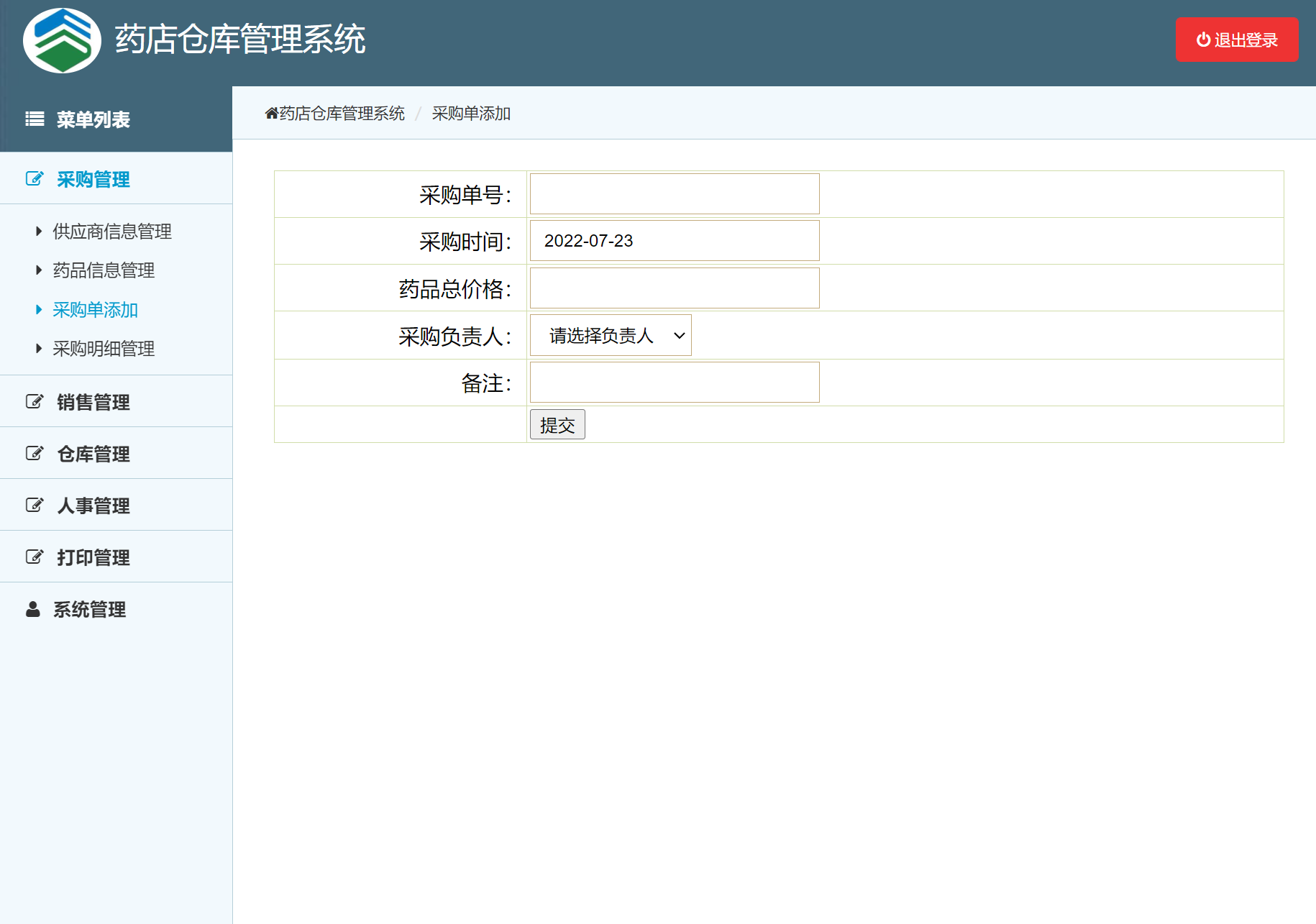Focus the 采购单号 input field
The width and height of the screenshot is (1316, 924).
pyautogui.click(x=674, y=194)
